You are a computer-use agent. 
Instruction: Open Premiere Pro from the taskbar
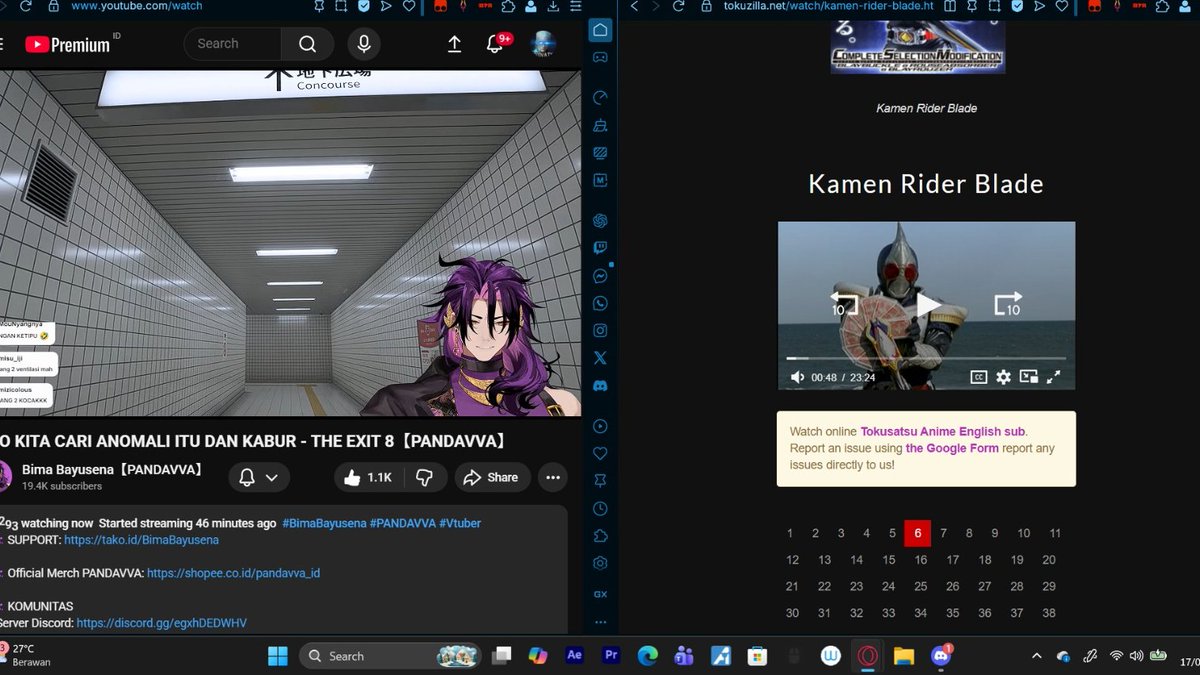pos(611,656)
